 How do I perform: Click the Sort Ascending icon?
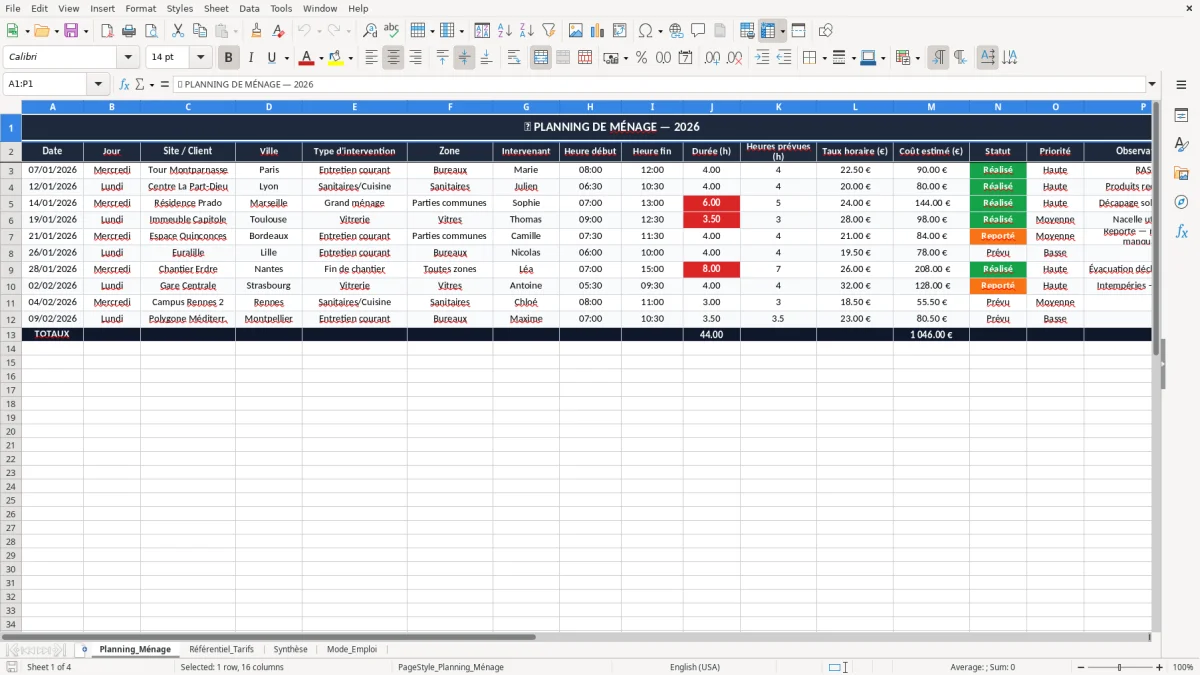click(x=504, y=31)
